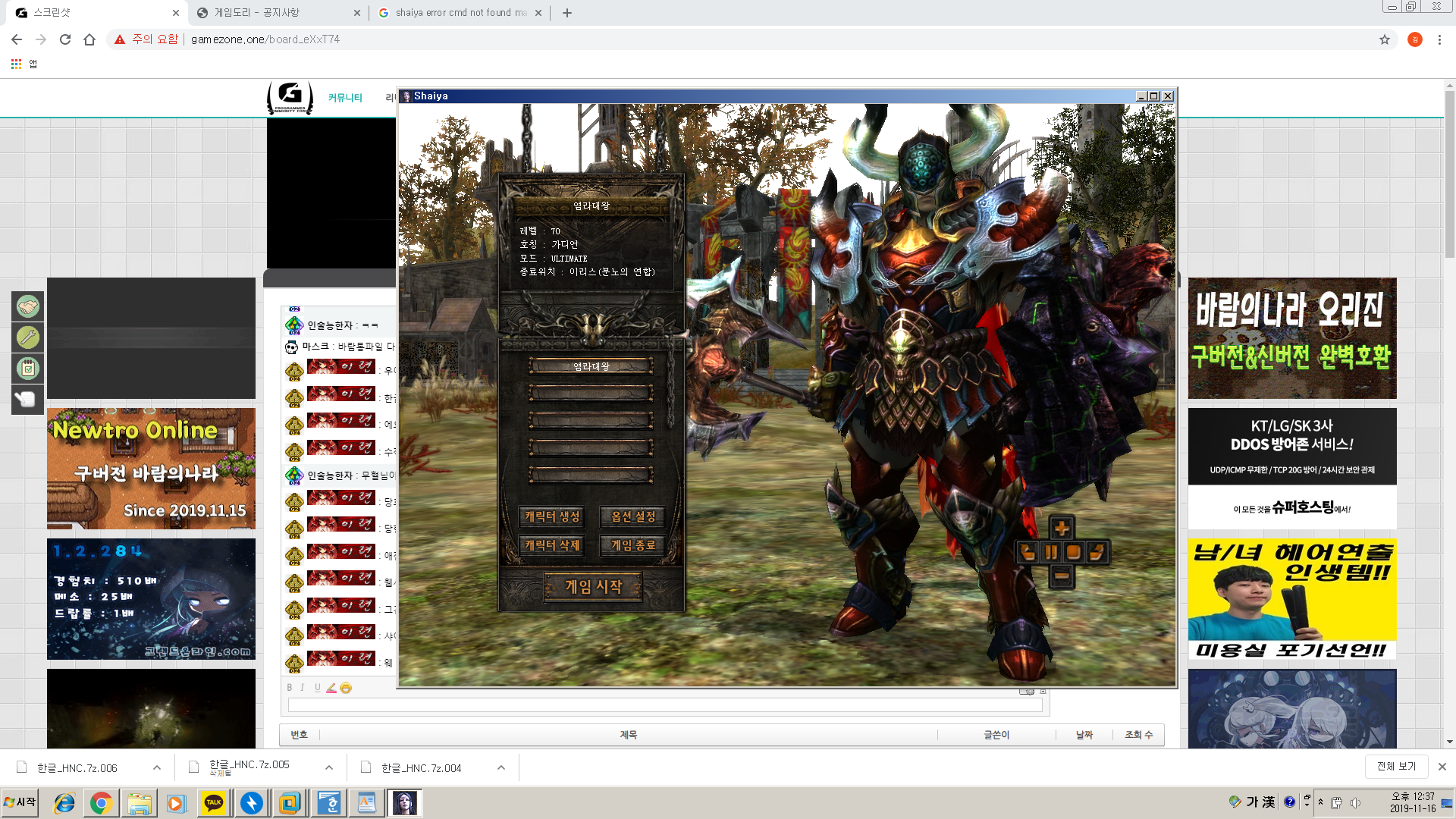This screenshot has width=1456, height=819.
Task: Toggle bold formatting in the chat toolbar
Action: pos(289,688)
